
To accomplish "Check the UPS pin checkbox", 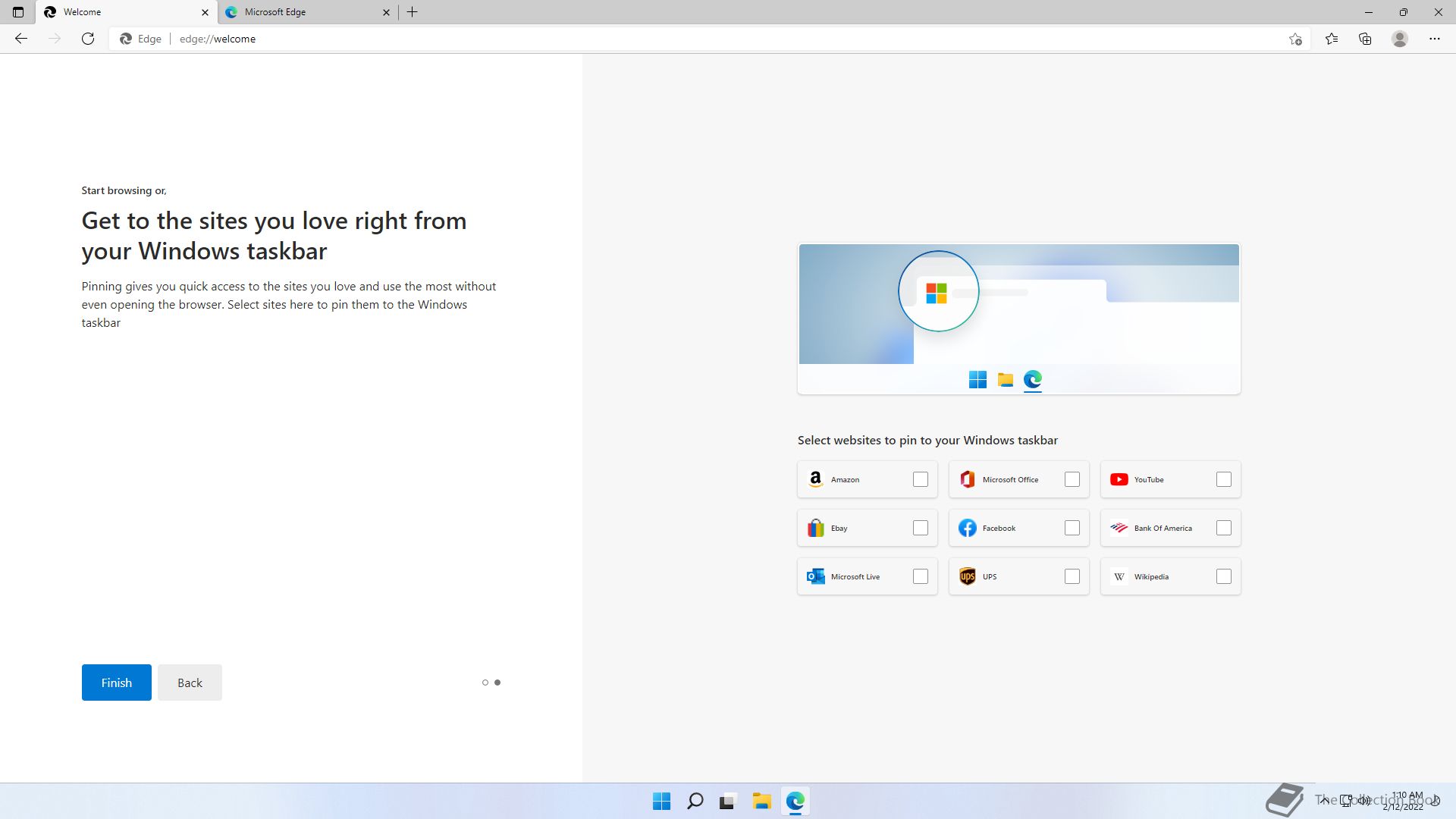I will pos(1072,576).
